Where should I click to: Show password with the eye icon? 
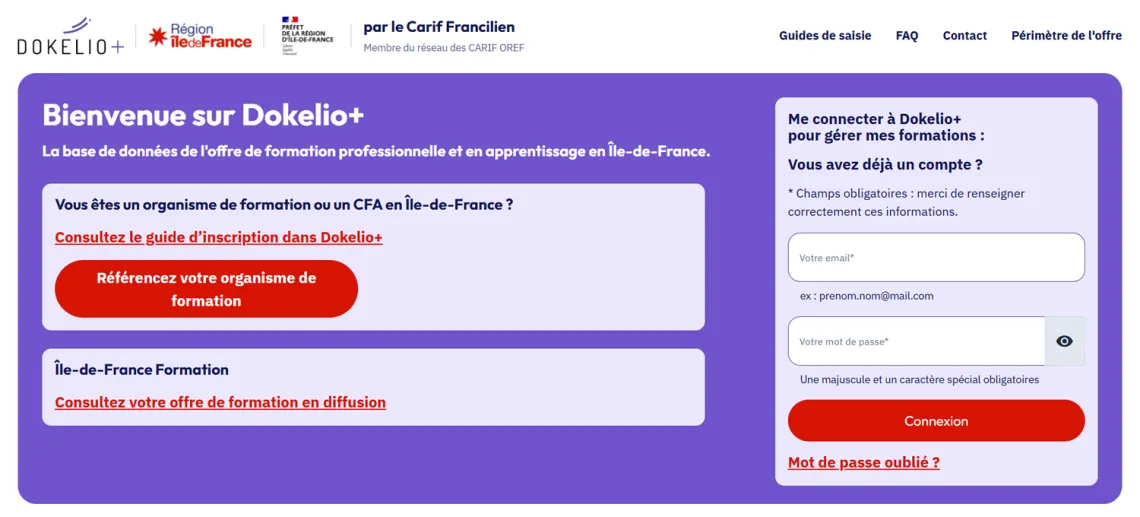point(1064,341)
